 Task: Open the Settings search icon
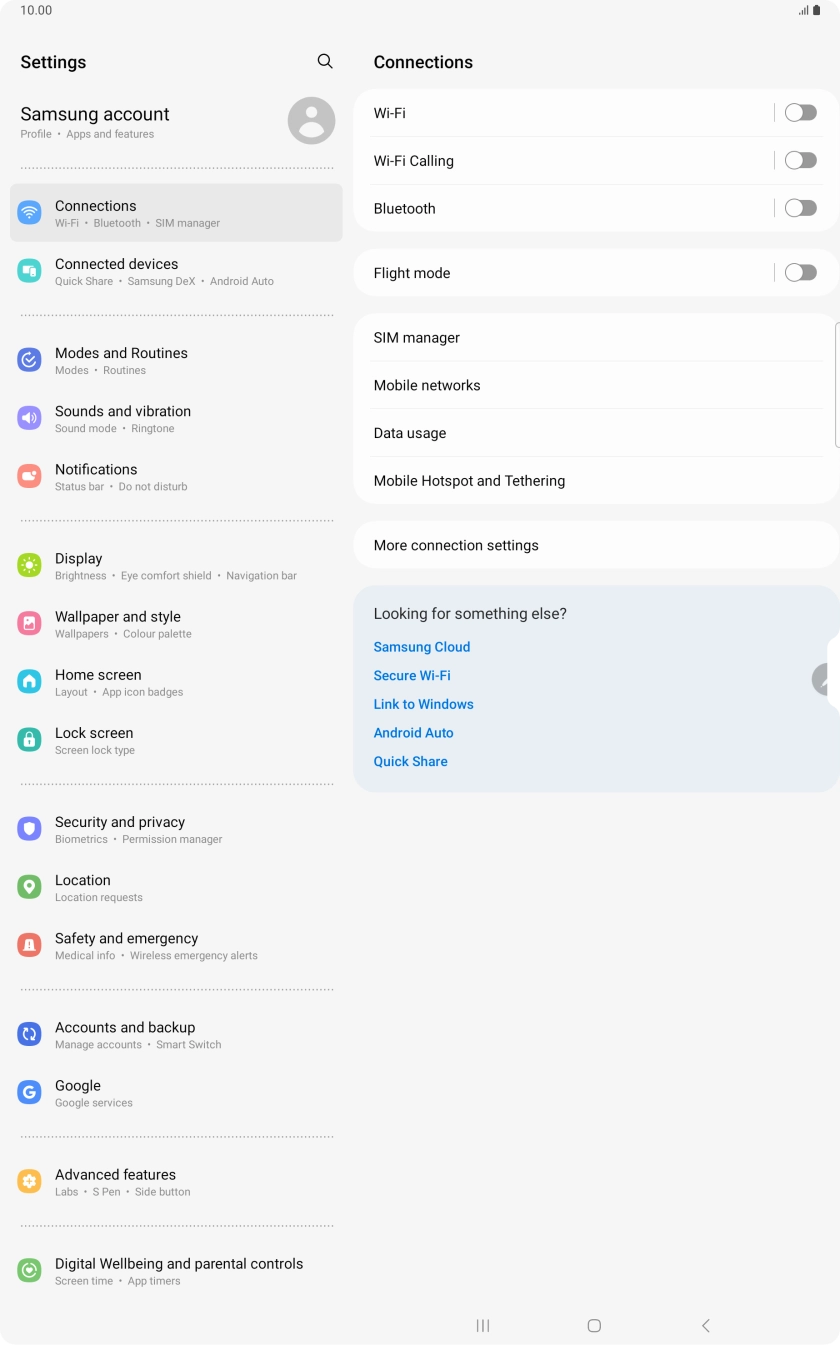tap(325, 61)
